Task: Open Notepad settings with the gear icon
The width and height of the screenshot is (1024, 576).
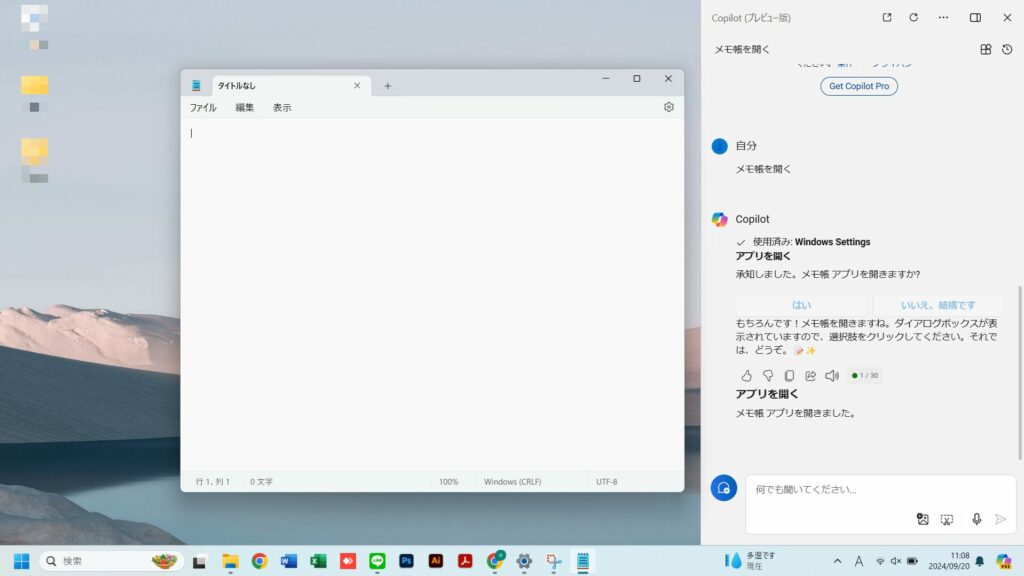Action: 668,107
